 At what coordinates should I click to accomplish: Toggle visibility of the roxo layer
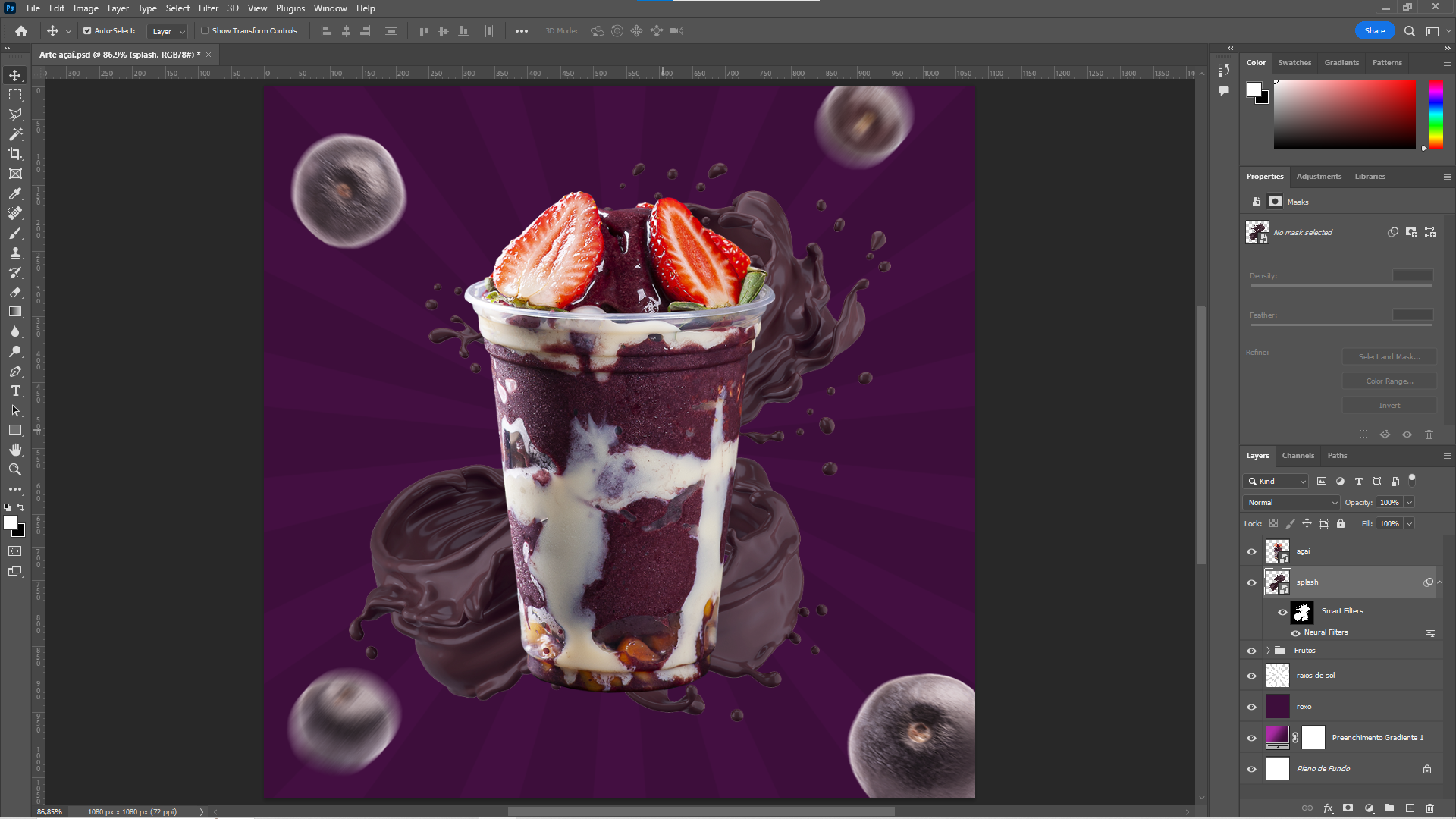[1252, 706]
